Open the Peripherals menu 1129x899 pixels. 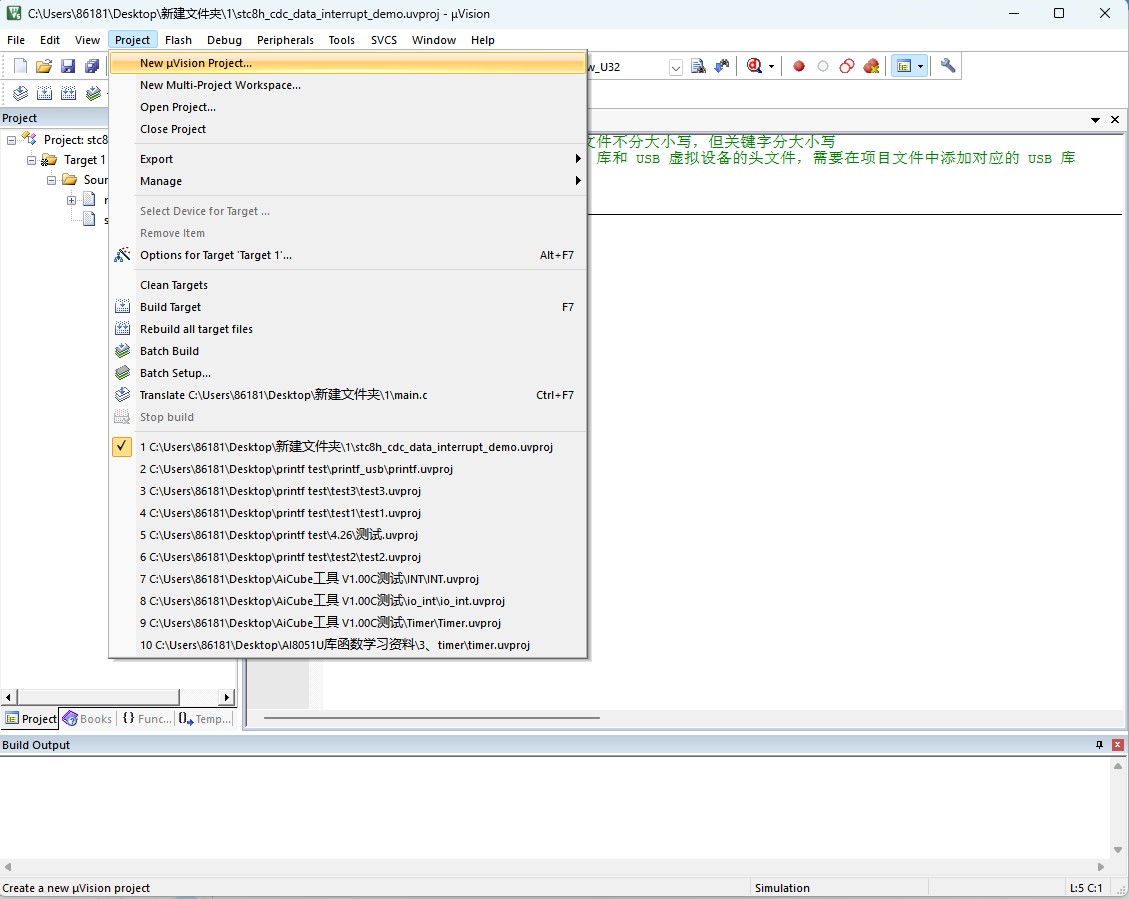coord(285,40)
